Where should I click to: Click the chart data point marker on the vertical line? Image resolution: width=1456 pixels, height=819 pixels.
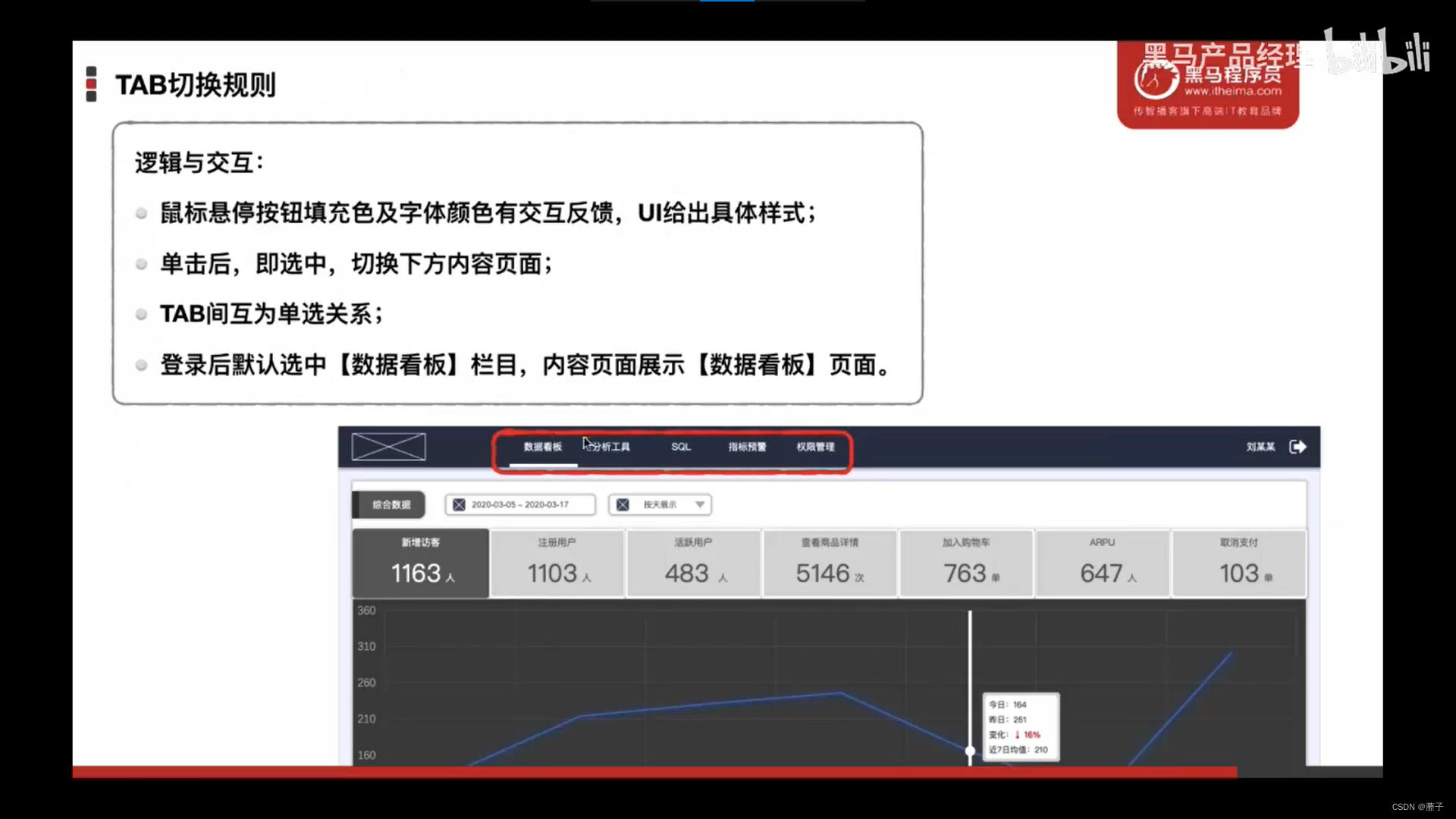(970, 751)
